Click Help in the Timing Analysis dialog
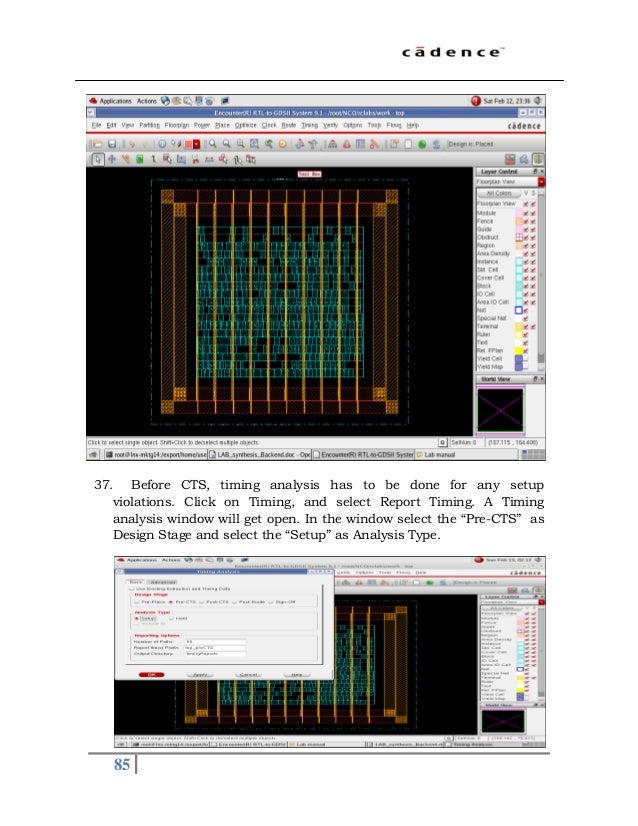638x826 pixels. [297, 674]
